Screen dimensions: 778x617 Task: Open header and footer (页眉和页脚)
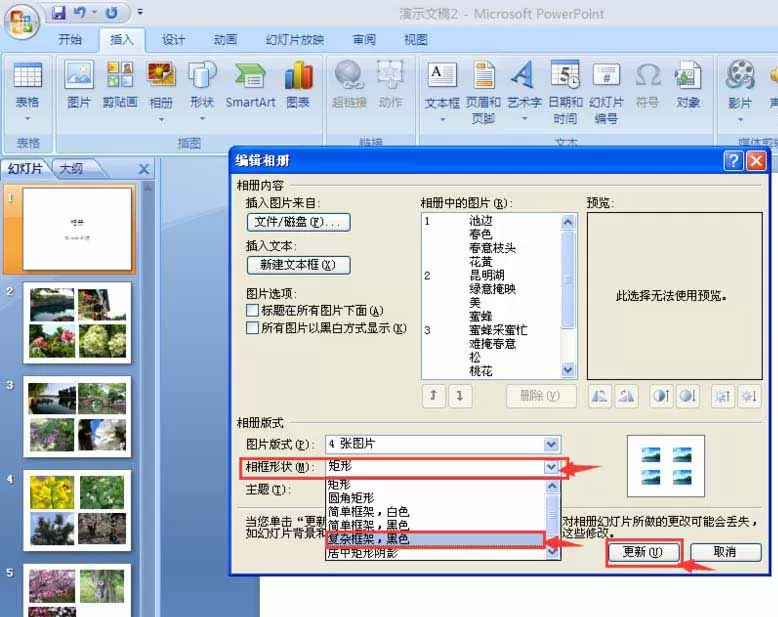[x=483, y=93]
